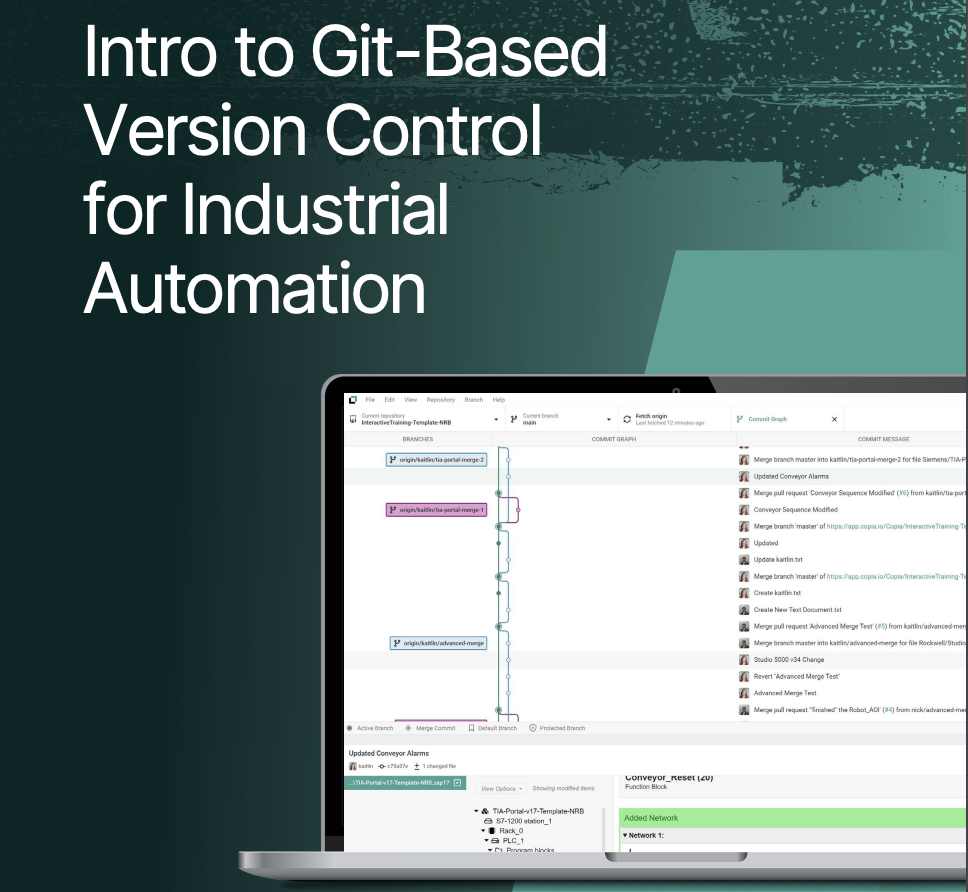The image size is (968, 892).
Task: Click the commit hash icon beside c75a37e
Action: 381,766
